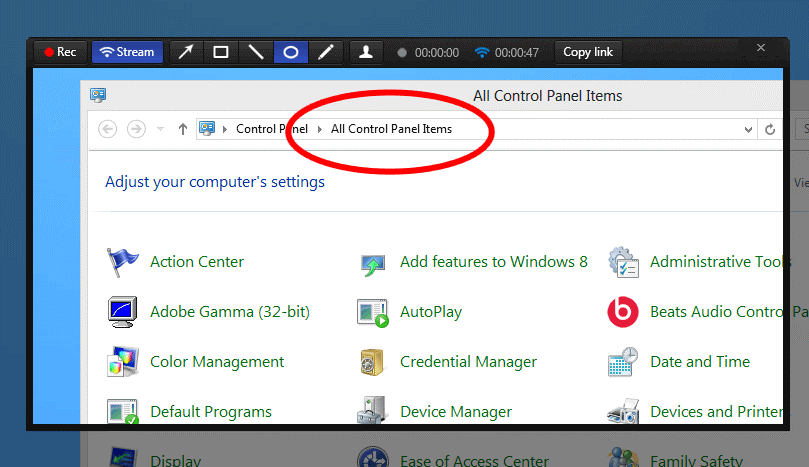Start recording with the Rec button
The image size is (809, 467).
(x=60, y=52)
